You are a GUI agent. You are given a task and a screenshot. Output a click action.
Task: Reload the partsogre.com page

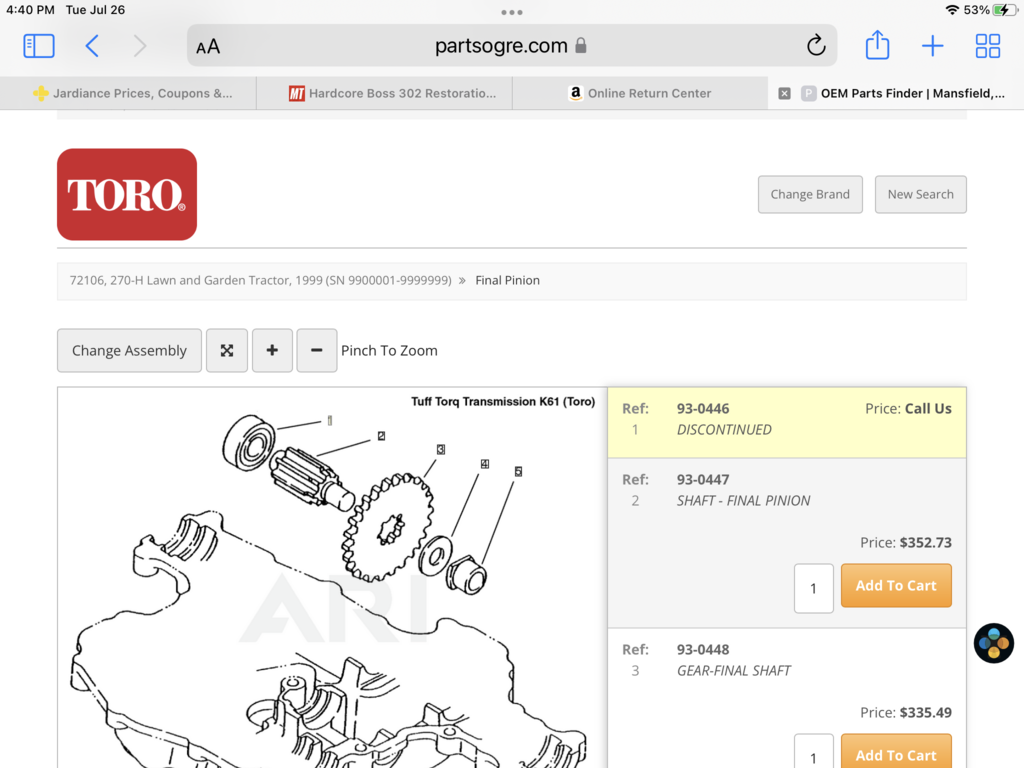point(816,46)
